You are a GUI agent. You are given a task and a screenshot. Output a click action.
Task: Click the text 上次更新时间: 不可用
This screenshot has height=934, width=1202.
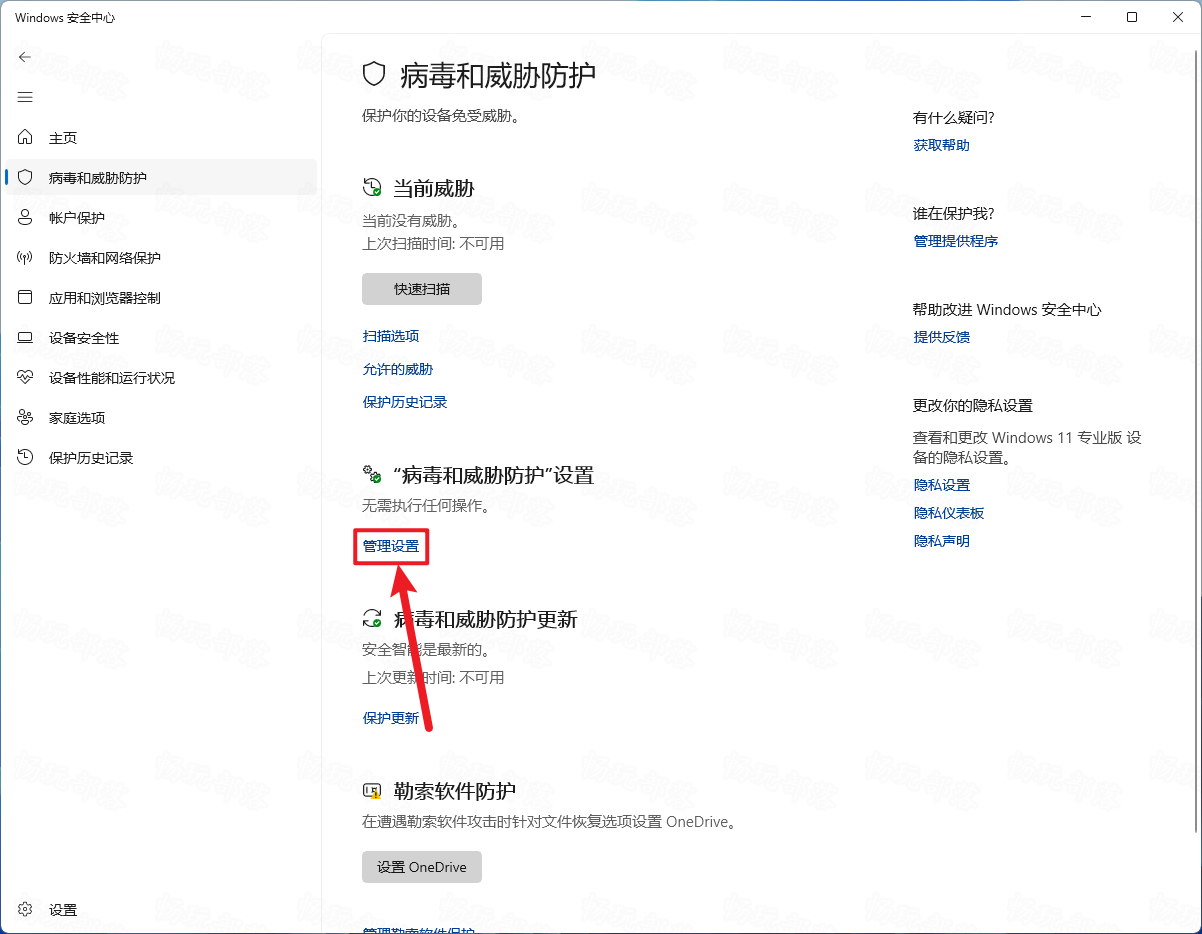(x=433, y=677)
